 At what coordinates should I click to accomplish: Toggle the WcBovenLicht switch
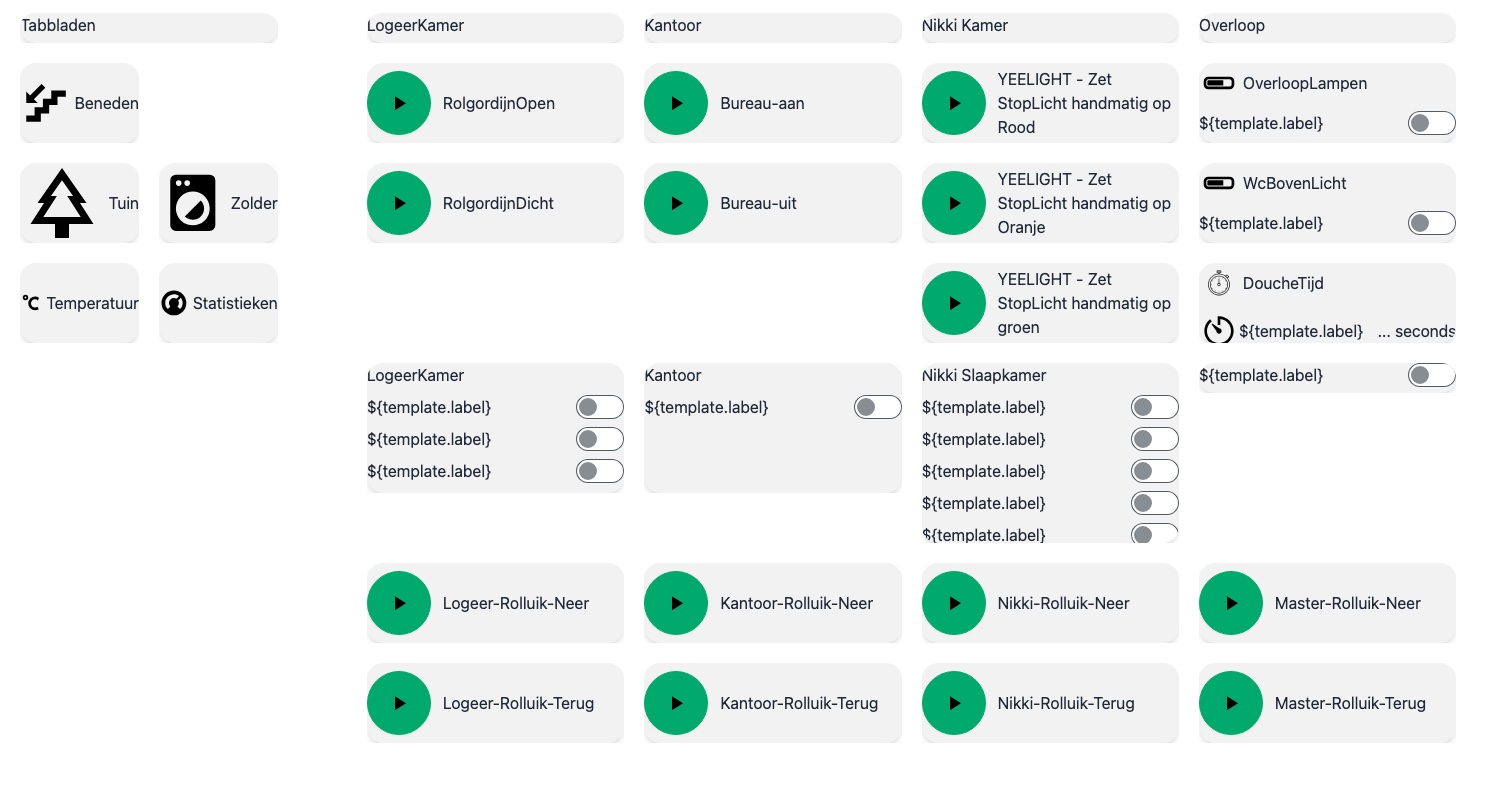tap(1431, 223)
